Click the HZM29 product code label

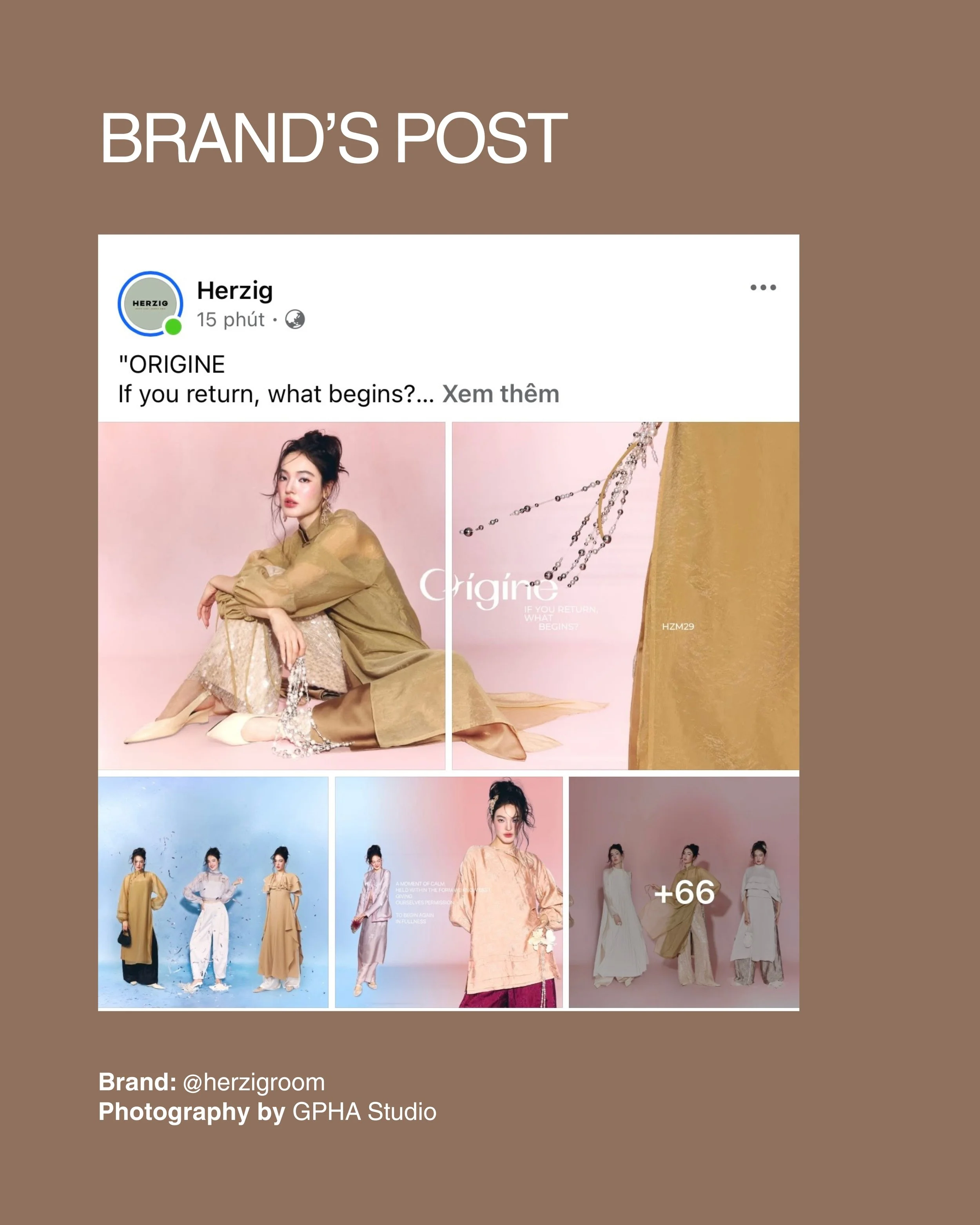(678, 626)
